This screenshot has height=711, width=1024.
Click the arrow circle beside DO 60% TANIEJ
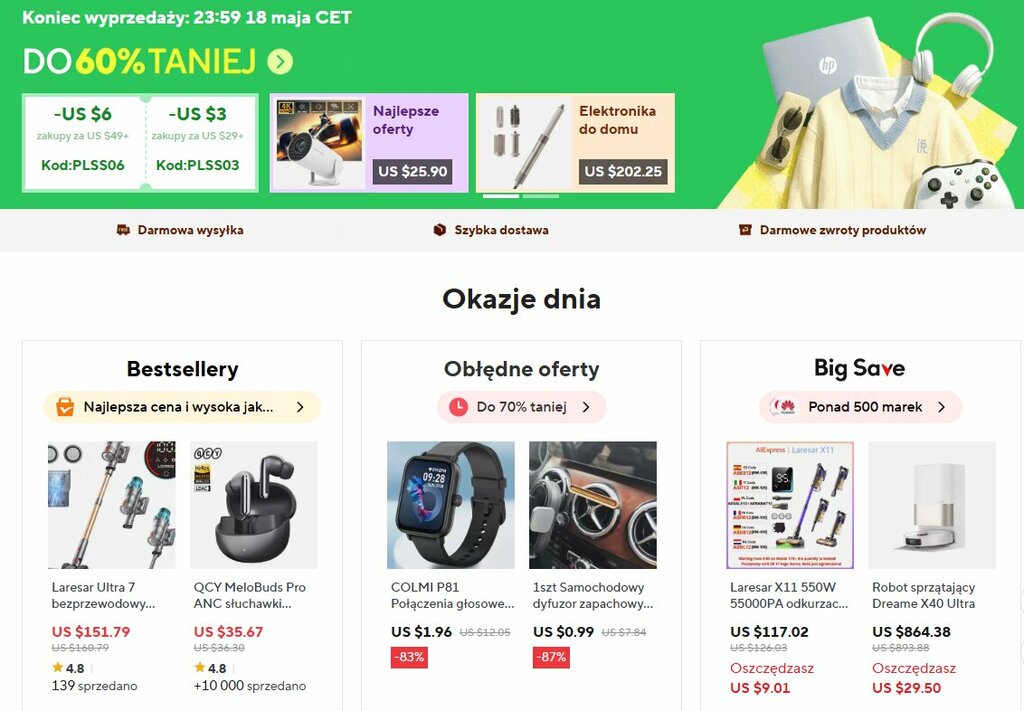click(280, 62)
